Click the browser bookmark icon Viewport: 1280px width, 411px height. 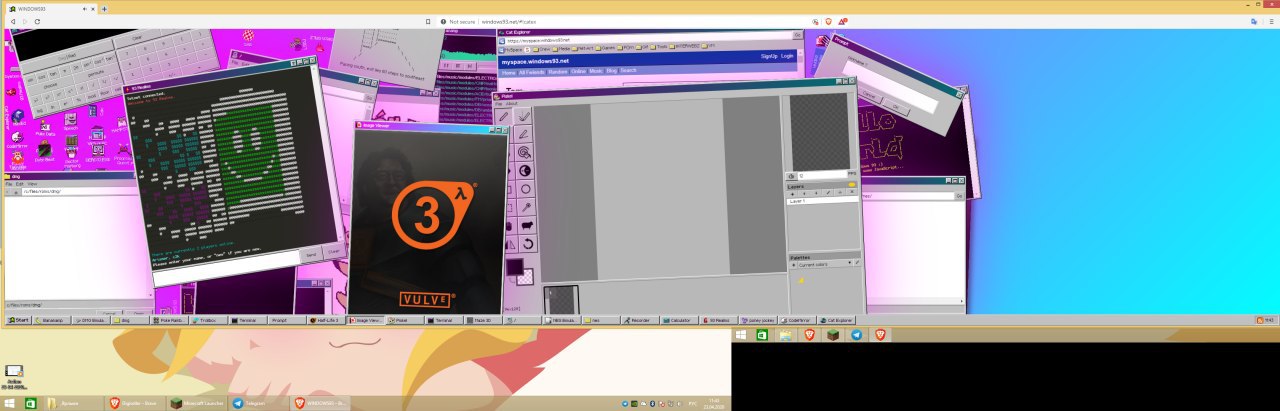tap(428, 21)
